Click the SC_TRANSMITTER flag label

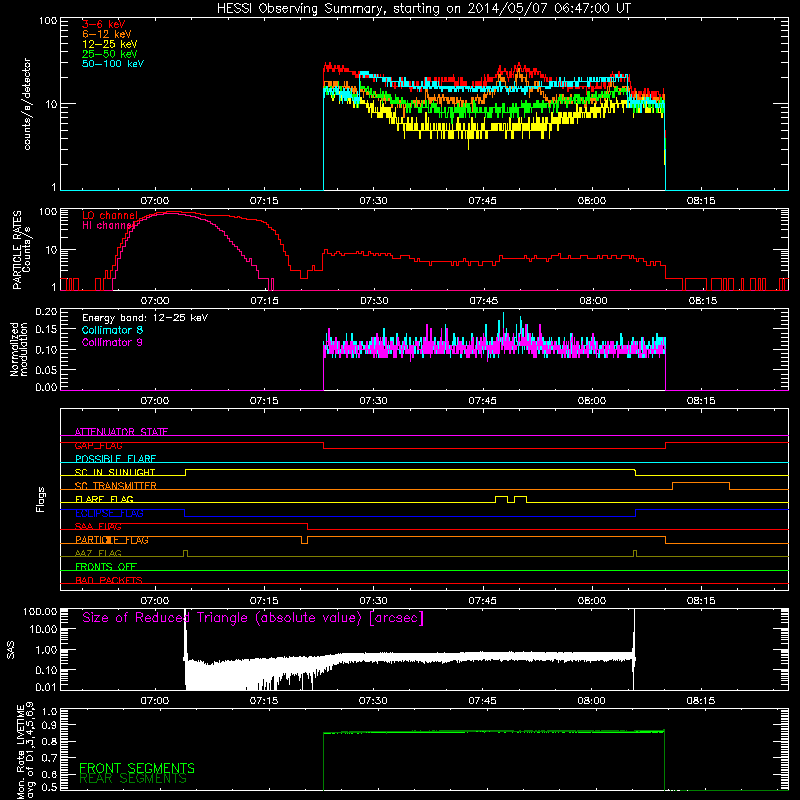tap(116, 486)
